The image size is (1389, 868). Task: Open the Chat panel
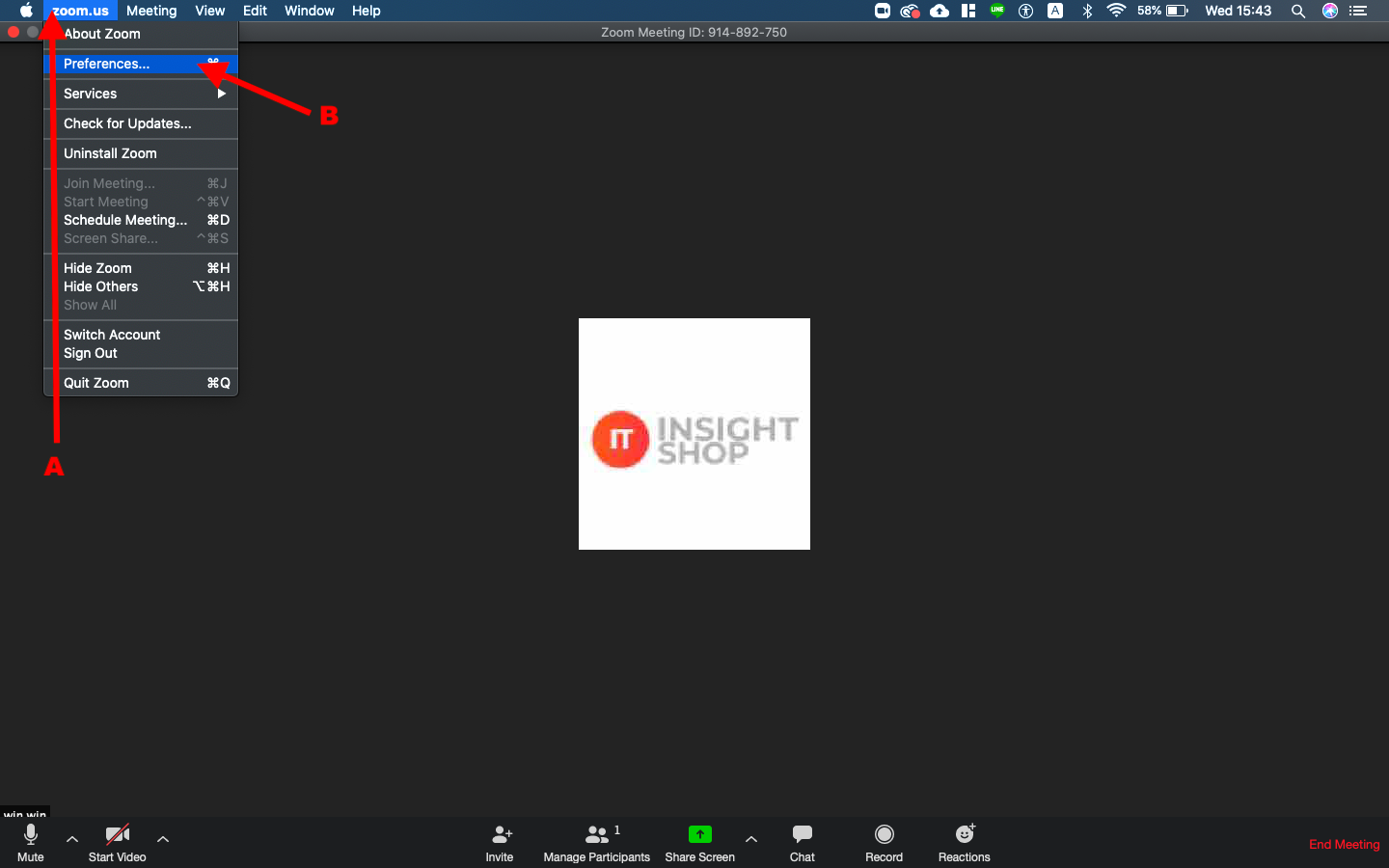tap(803, 842)
